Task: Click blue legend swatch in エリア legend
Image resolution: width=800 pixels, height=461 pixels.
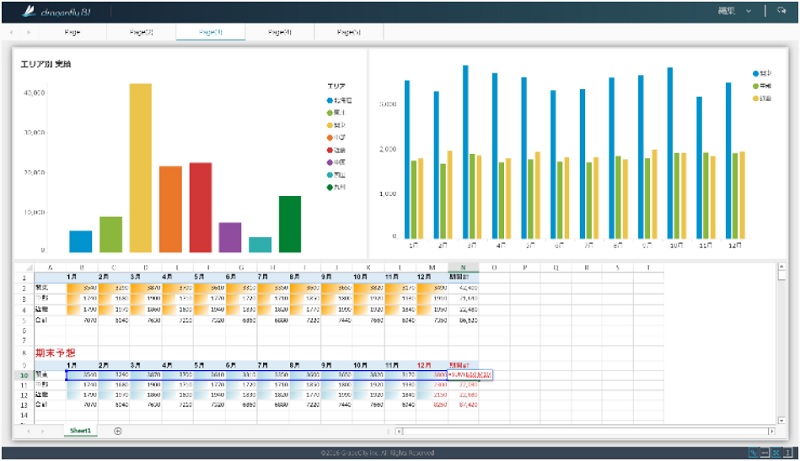Action: [330, 100]
